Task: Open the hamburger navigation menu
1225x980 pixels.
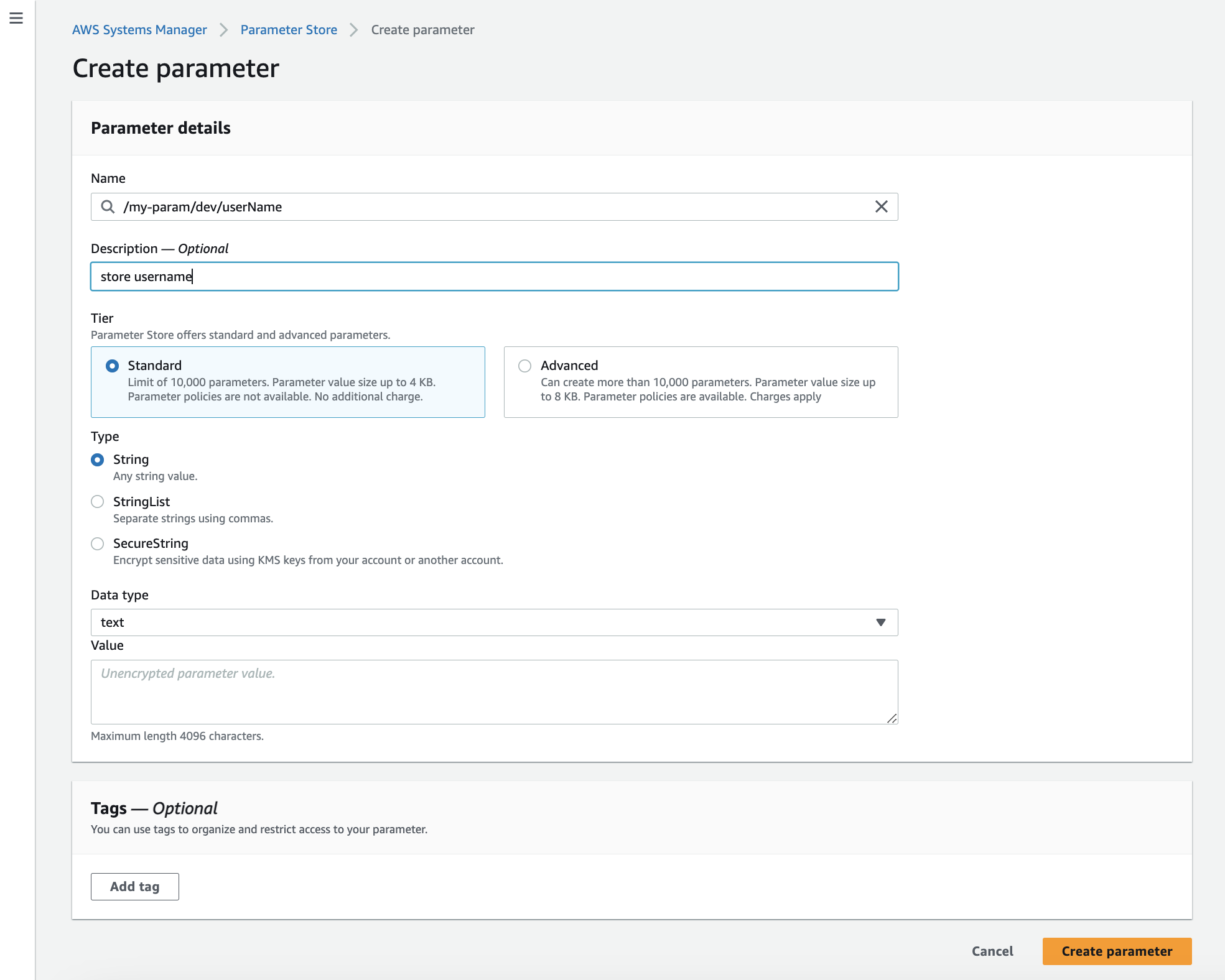Action: [x=16, y=18]
